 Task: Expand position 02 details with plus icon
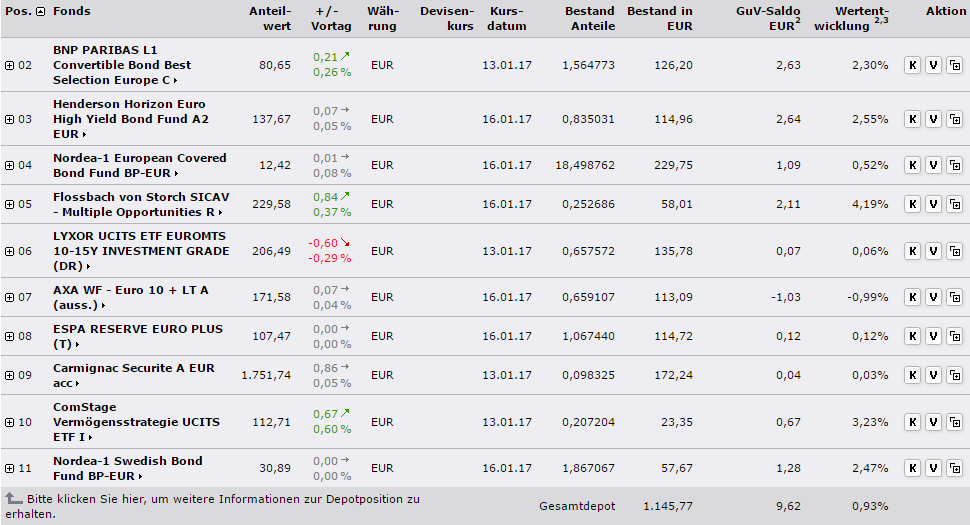10,65
